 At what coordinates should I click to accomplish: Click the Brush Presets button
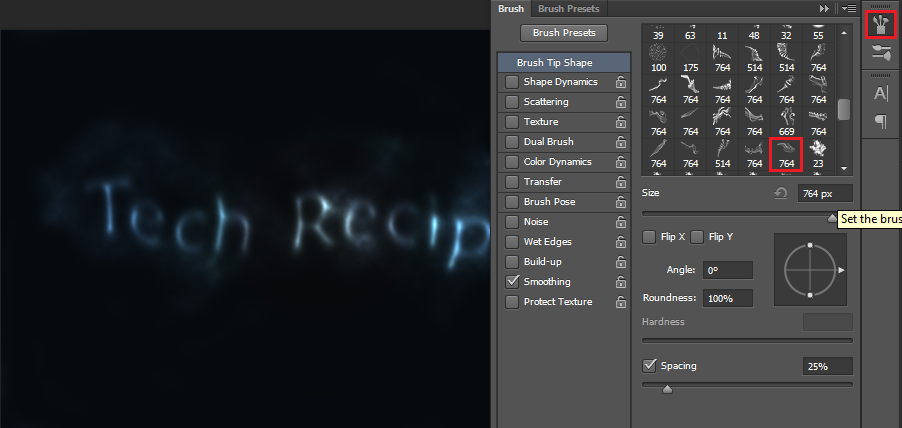564,33
